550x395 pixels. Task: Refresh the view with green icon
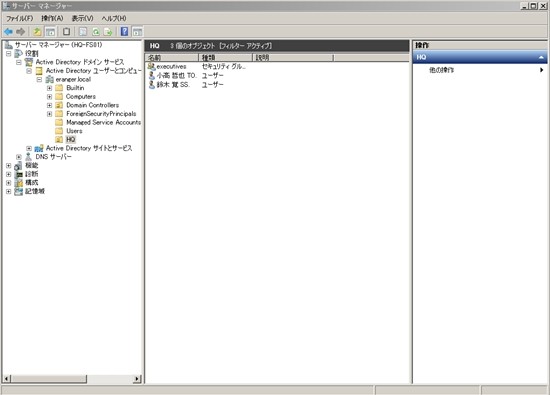tap(96, 32)
